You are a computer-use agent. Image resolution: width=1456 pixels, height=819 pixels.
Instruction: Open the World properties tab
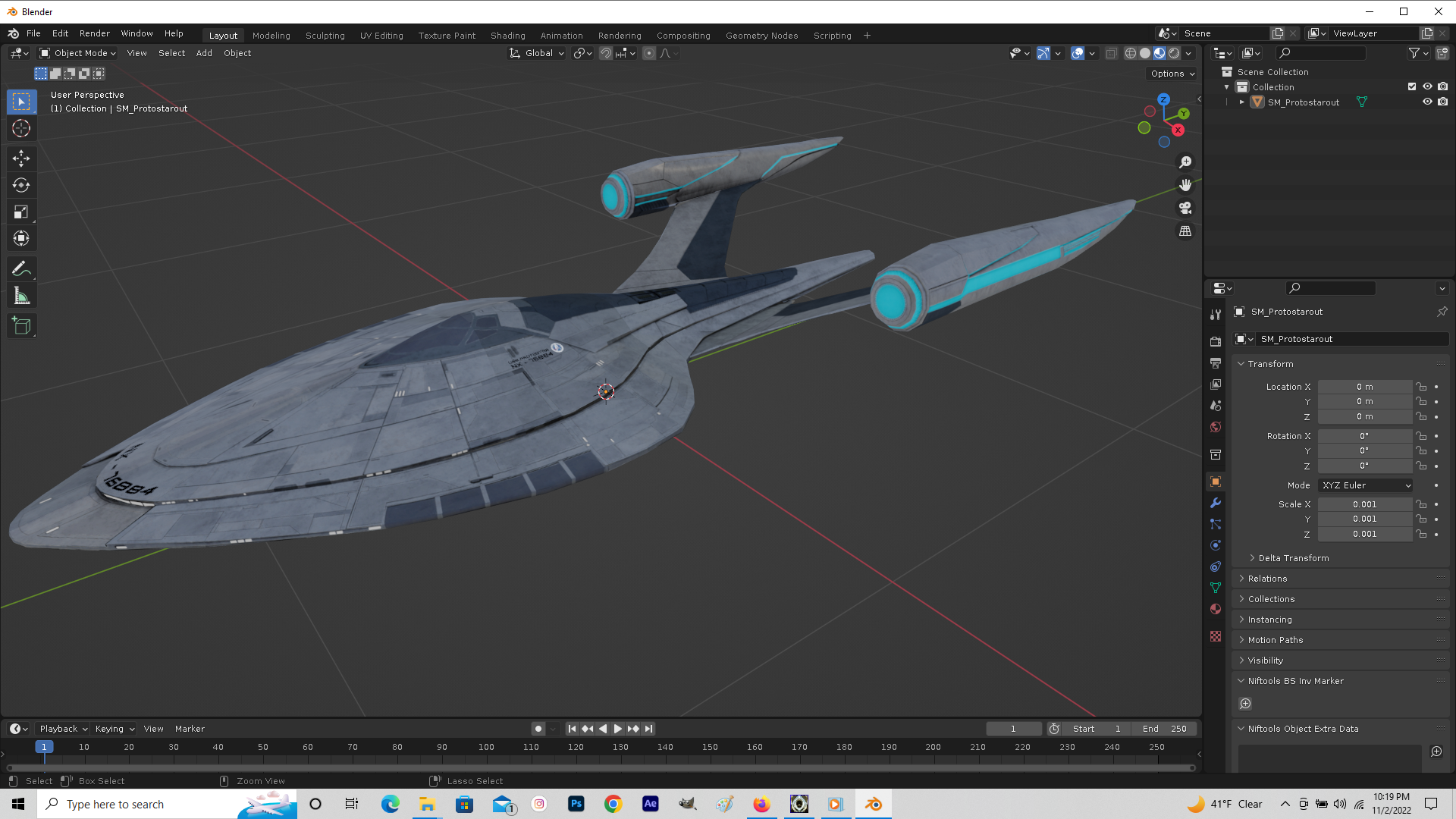[x=1216, y=427]
